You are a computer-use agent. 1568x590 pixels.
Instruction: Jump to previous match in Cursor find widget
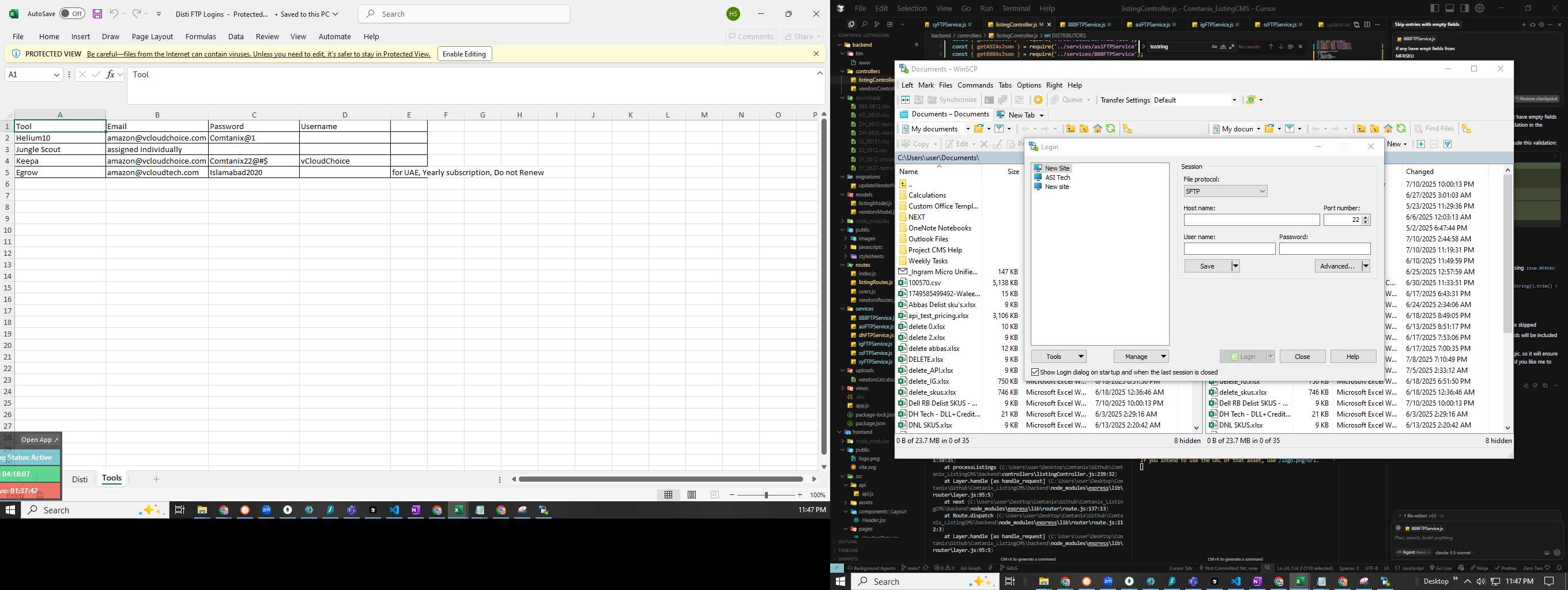coord(1271,47)
